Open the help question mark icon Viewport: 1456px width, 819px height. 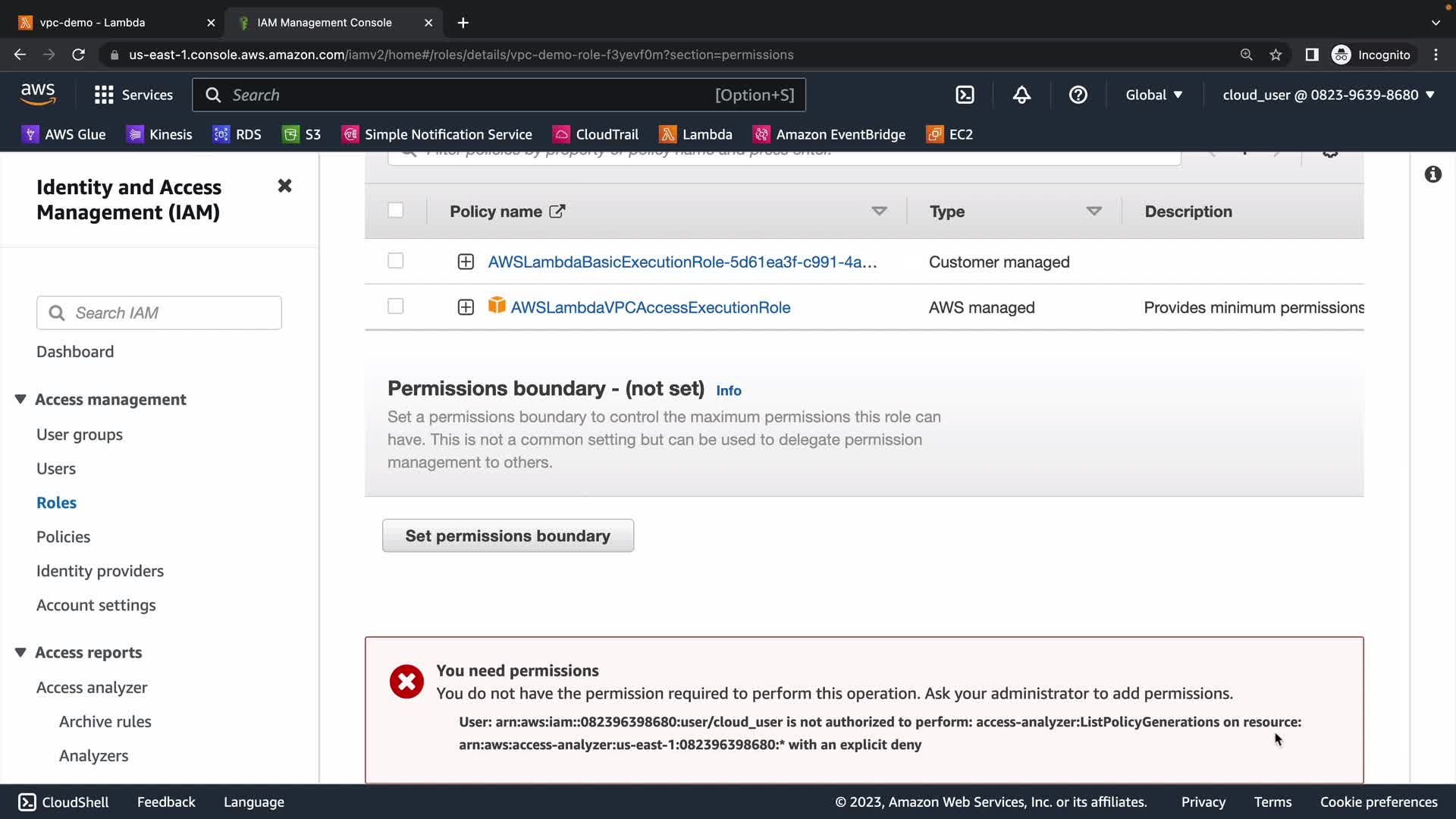(x=1078, y=95)
